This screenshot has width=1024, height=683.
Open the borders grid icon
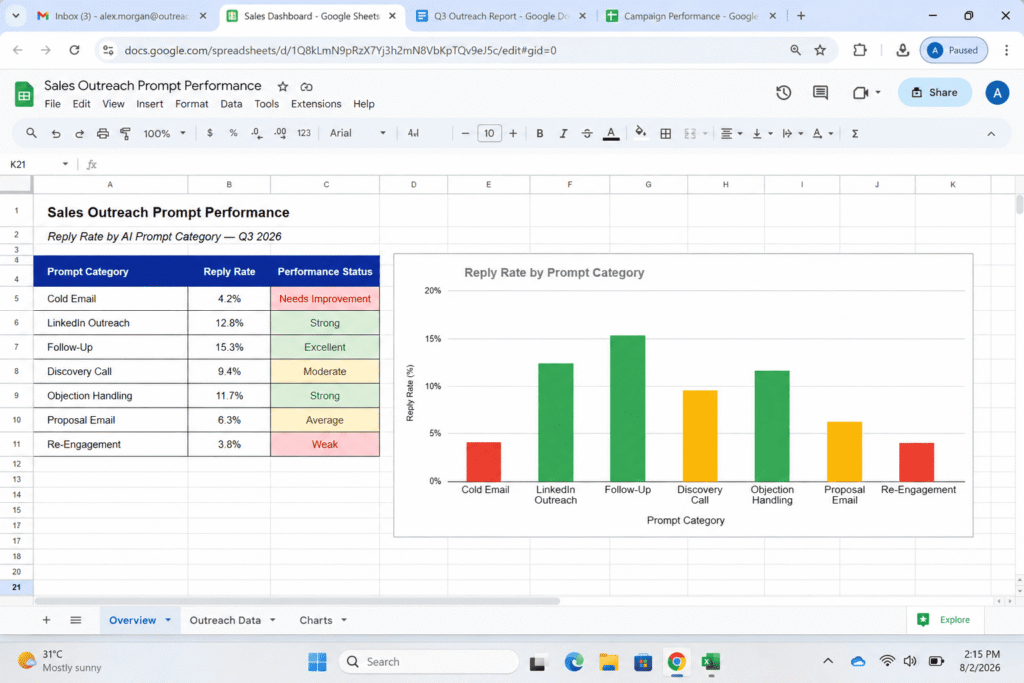click(x=665, y=133)
